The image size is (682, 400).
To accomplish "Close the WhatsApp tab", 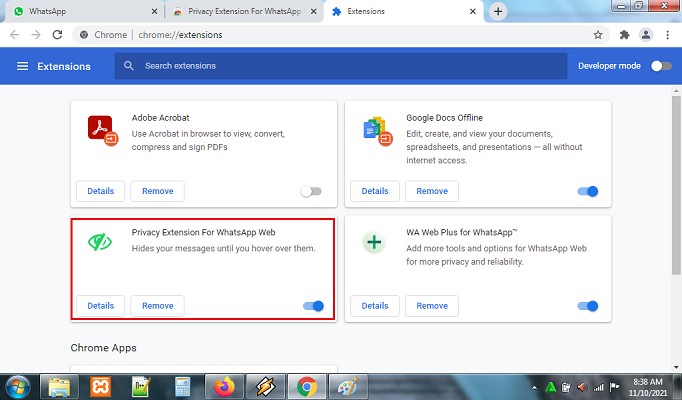I will click(x=154, y=11).
